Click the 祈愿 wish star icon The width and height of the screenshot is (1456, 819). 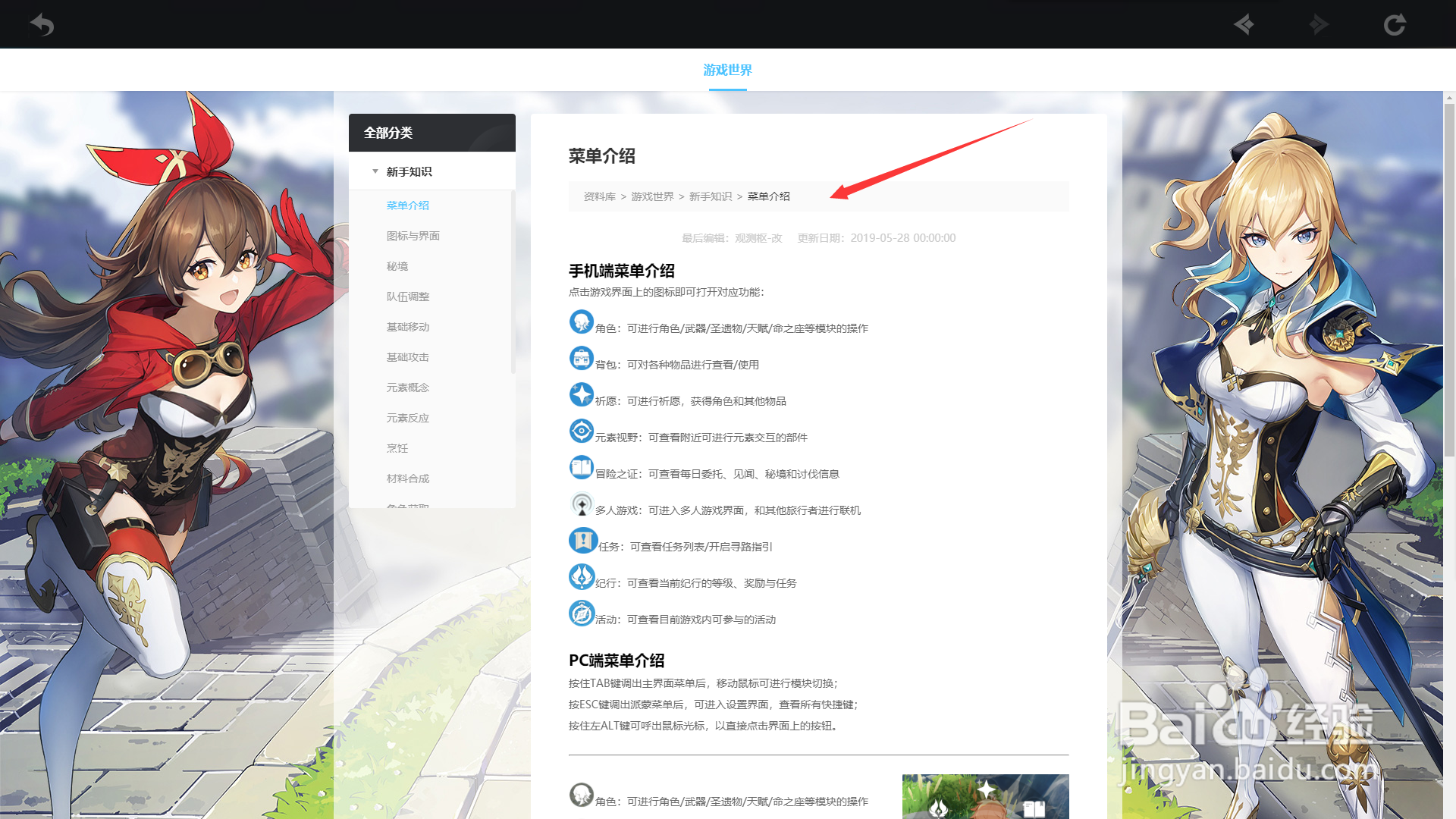pyautogui.click(x=582, y=394)
